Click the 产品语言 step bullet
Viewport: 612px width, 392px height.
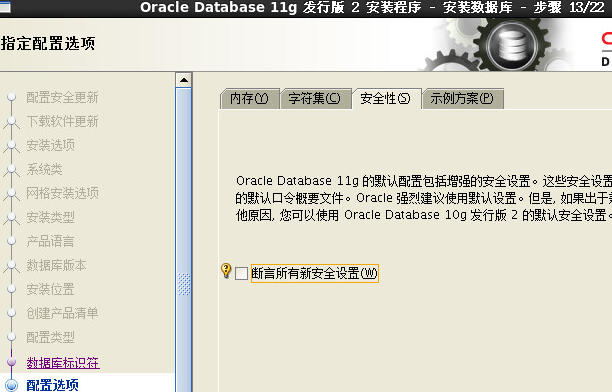tap(12, 241)
